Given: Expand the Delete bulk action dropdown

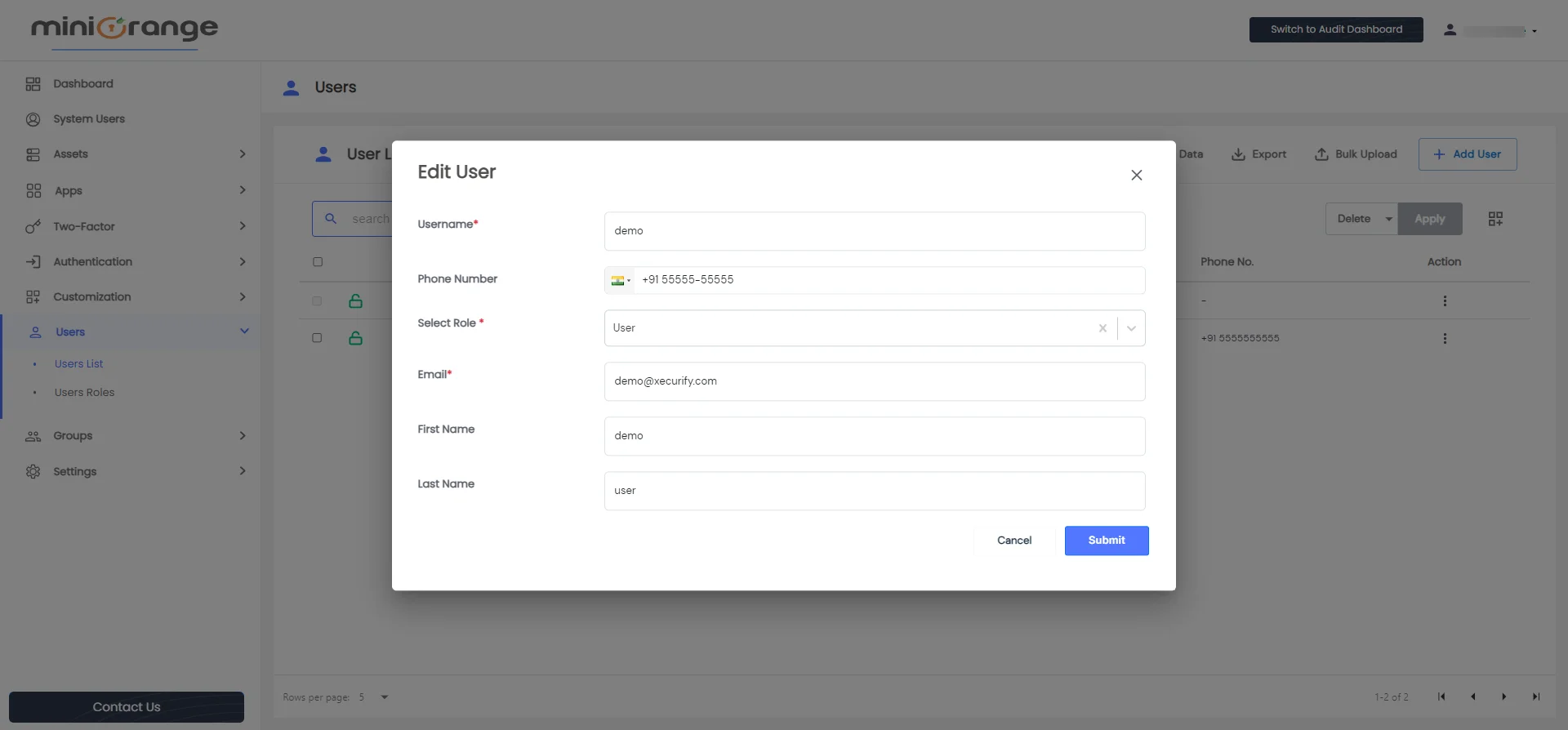Looking at the screenshot, I should click(1388, 219).
